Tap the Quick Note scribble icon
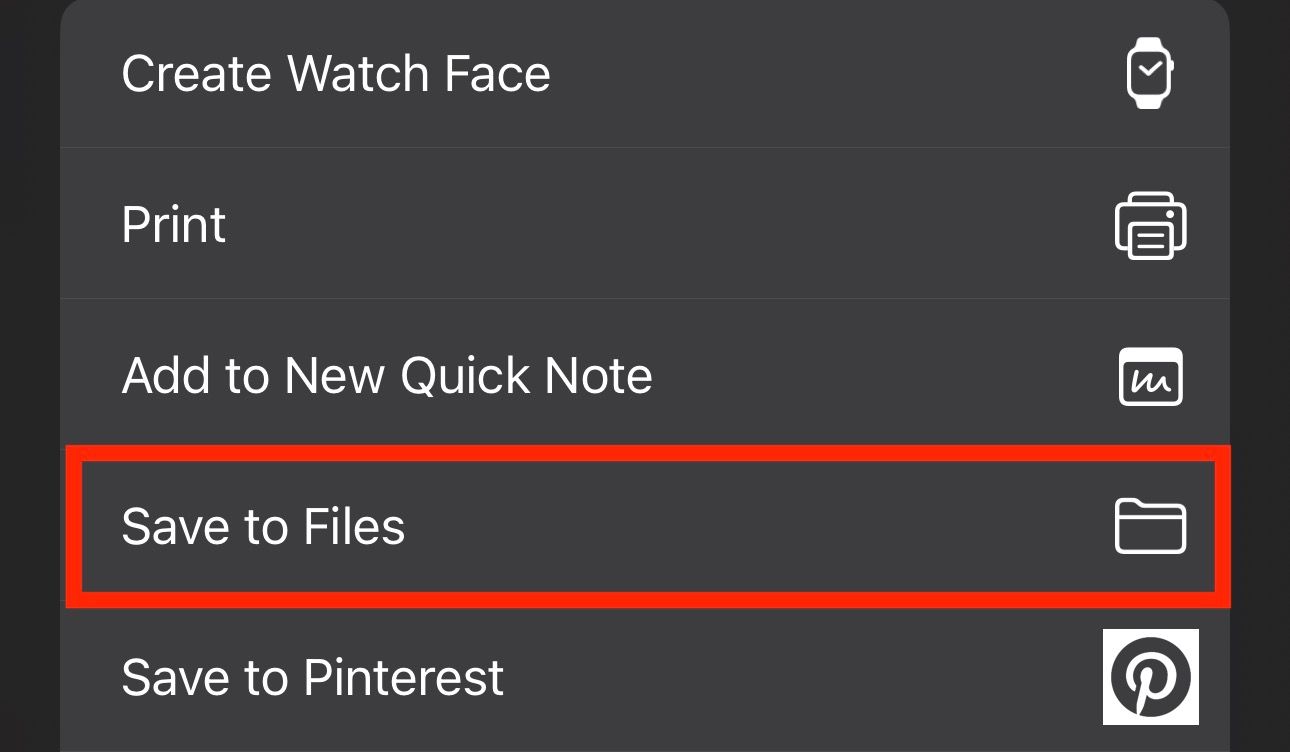The height and width of the screenshot is (752, 1290). [x=1150, y=377]
